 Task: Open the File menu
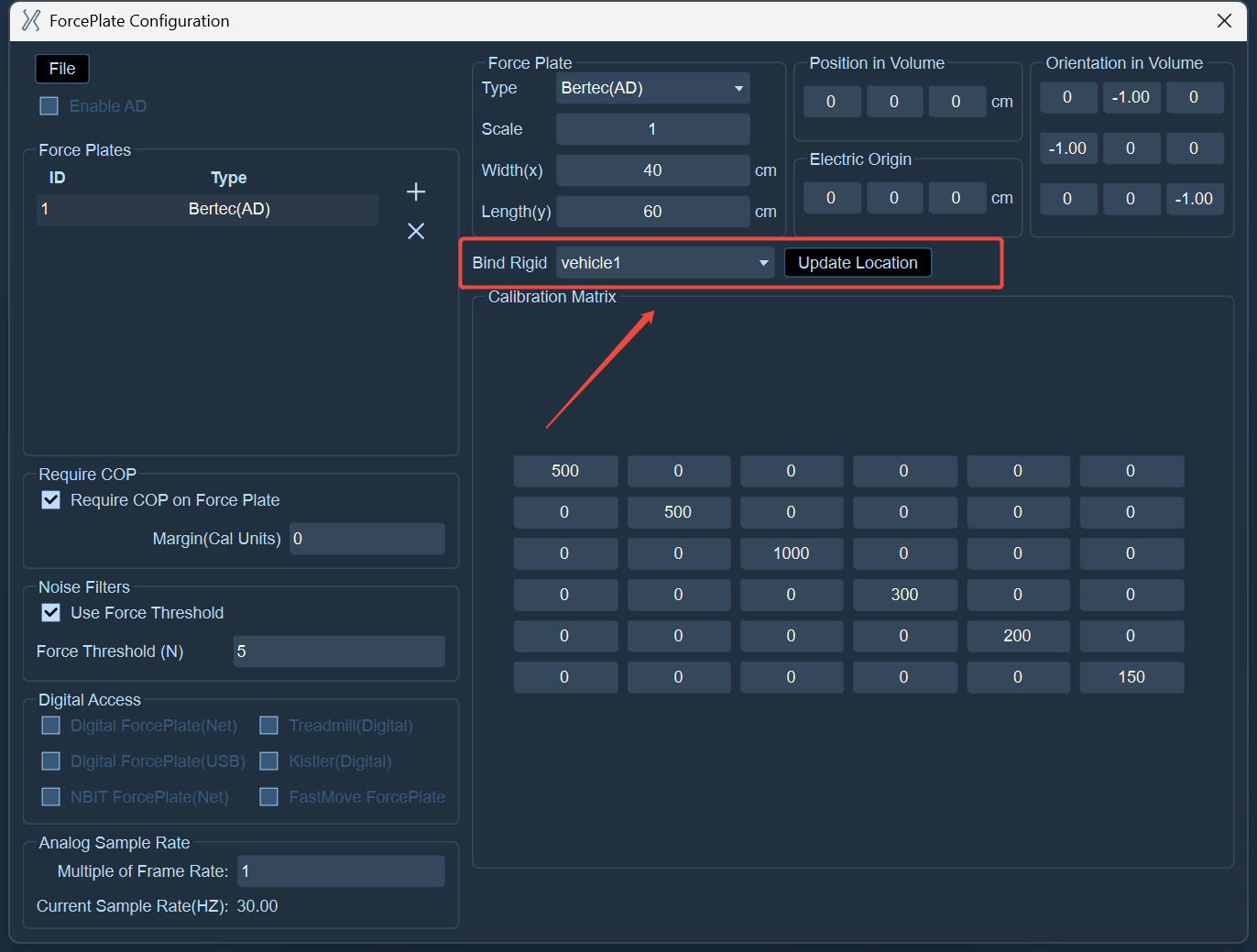point(62,69)
